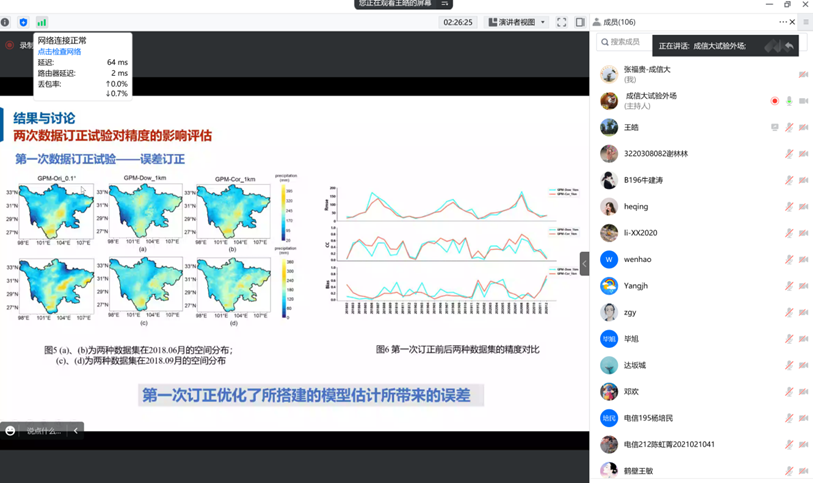The image size is (813, 483).
Task: Select member 王皓 in the list
Action: (631, 128)
